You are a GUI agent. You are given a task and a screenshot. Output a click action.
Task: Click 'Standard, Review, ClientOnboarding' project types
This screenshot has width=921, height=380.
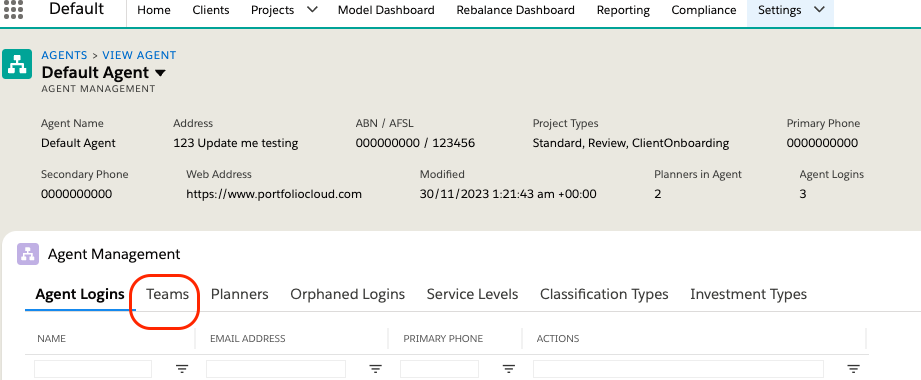point(631,143)
